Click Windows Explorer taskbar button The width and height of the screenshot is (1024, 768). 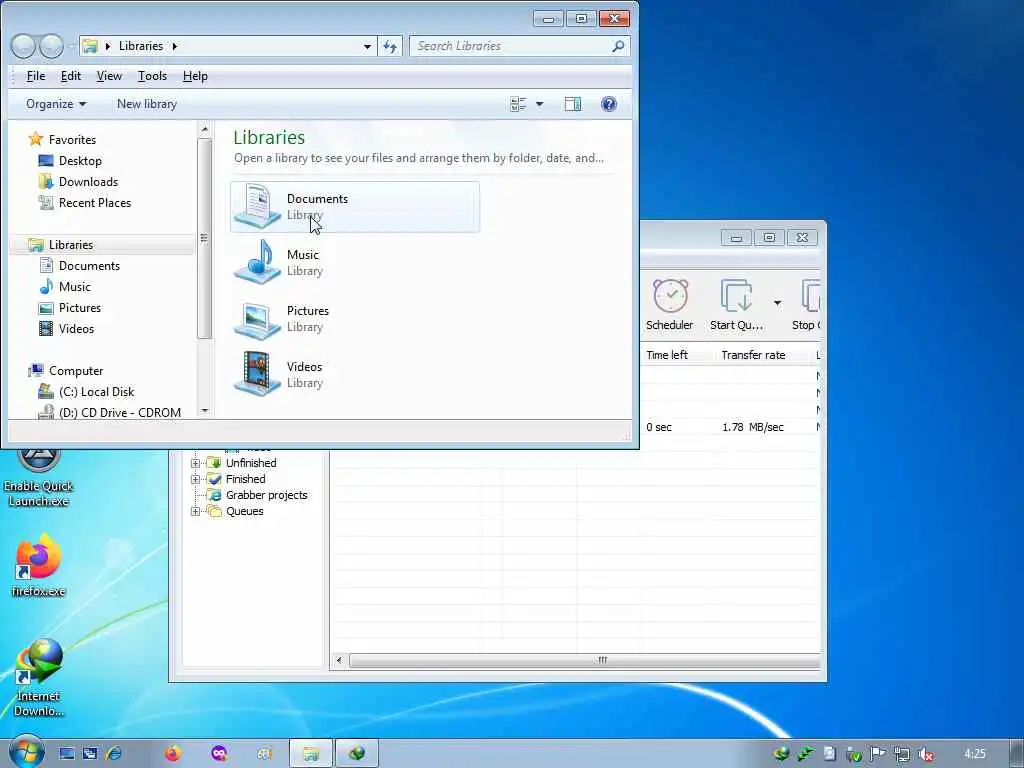pyautogui.click(x=311, y=754)
